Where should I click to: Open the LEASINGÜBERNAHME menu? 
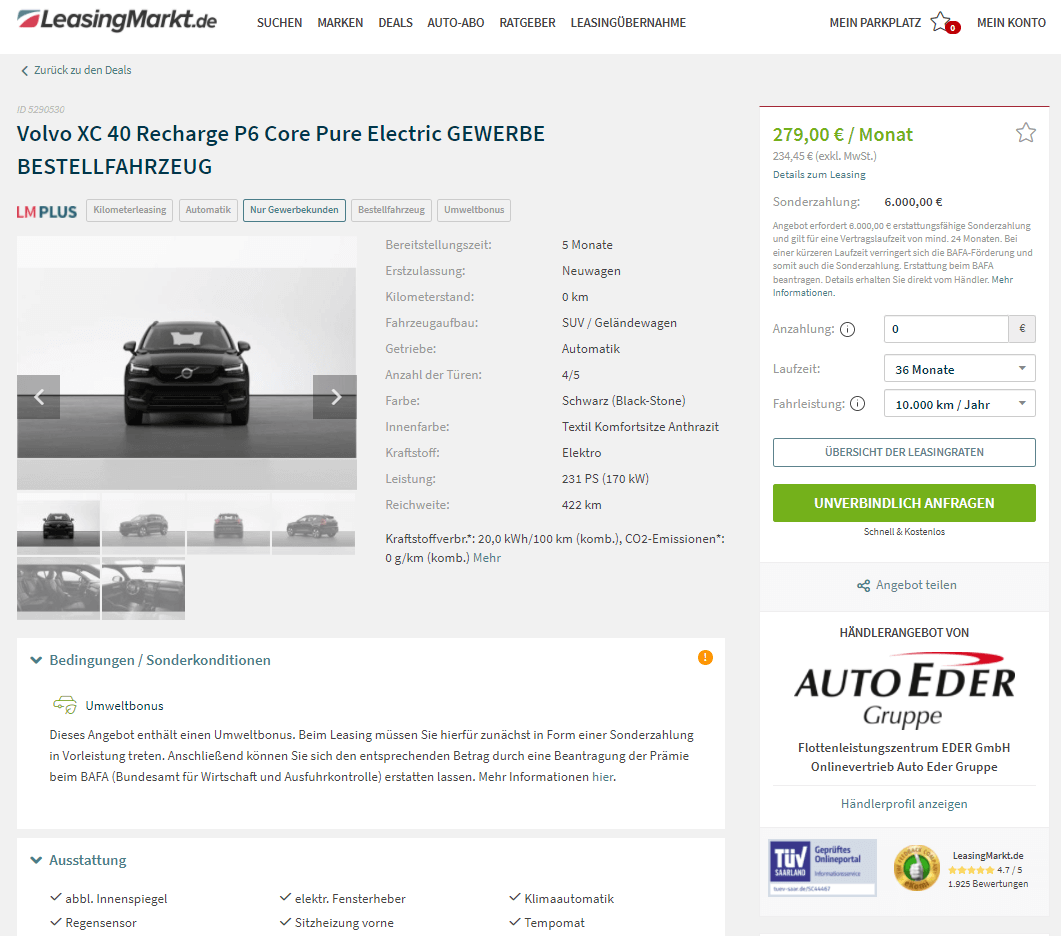click(628, 23)
